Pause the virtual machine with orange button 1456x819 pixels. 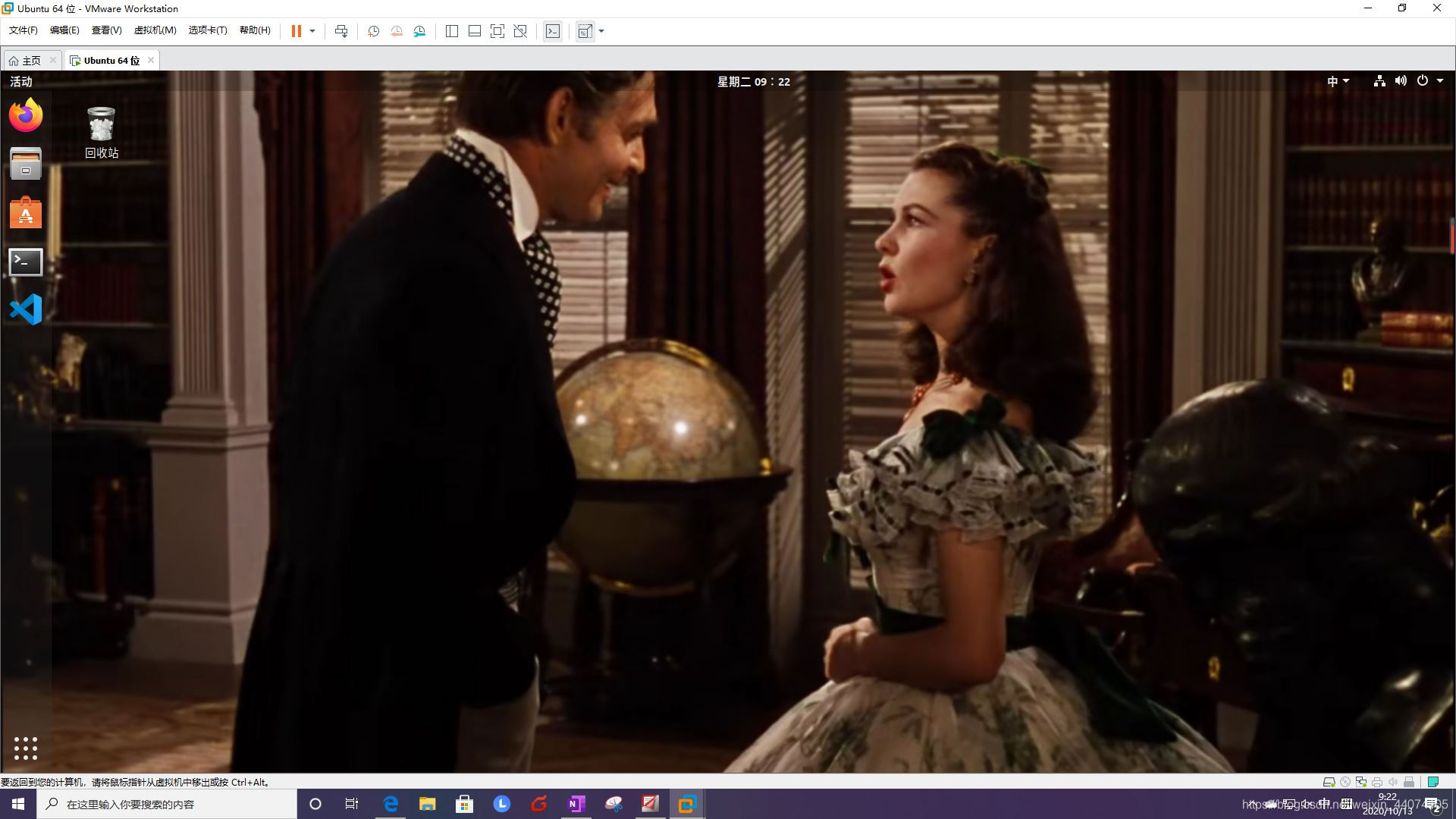pyautogui.click(x=297, y=31)
